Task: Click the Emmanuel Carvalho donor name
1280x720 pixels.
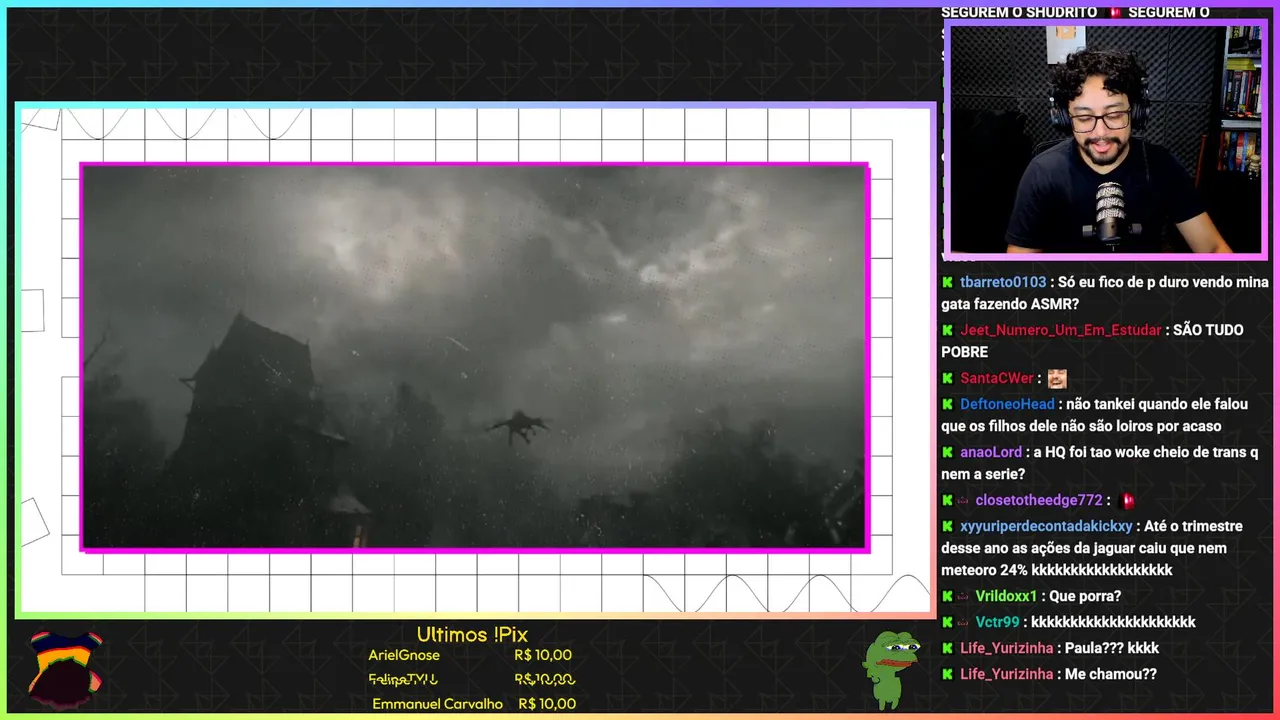Action: coord(437,704)
